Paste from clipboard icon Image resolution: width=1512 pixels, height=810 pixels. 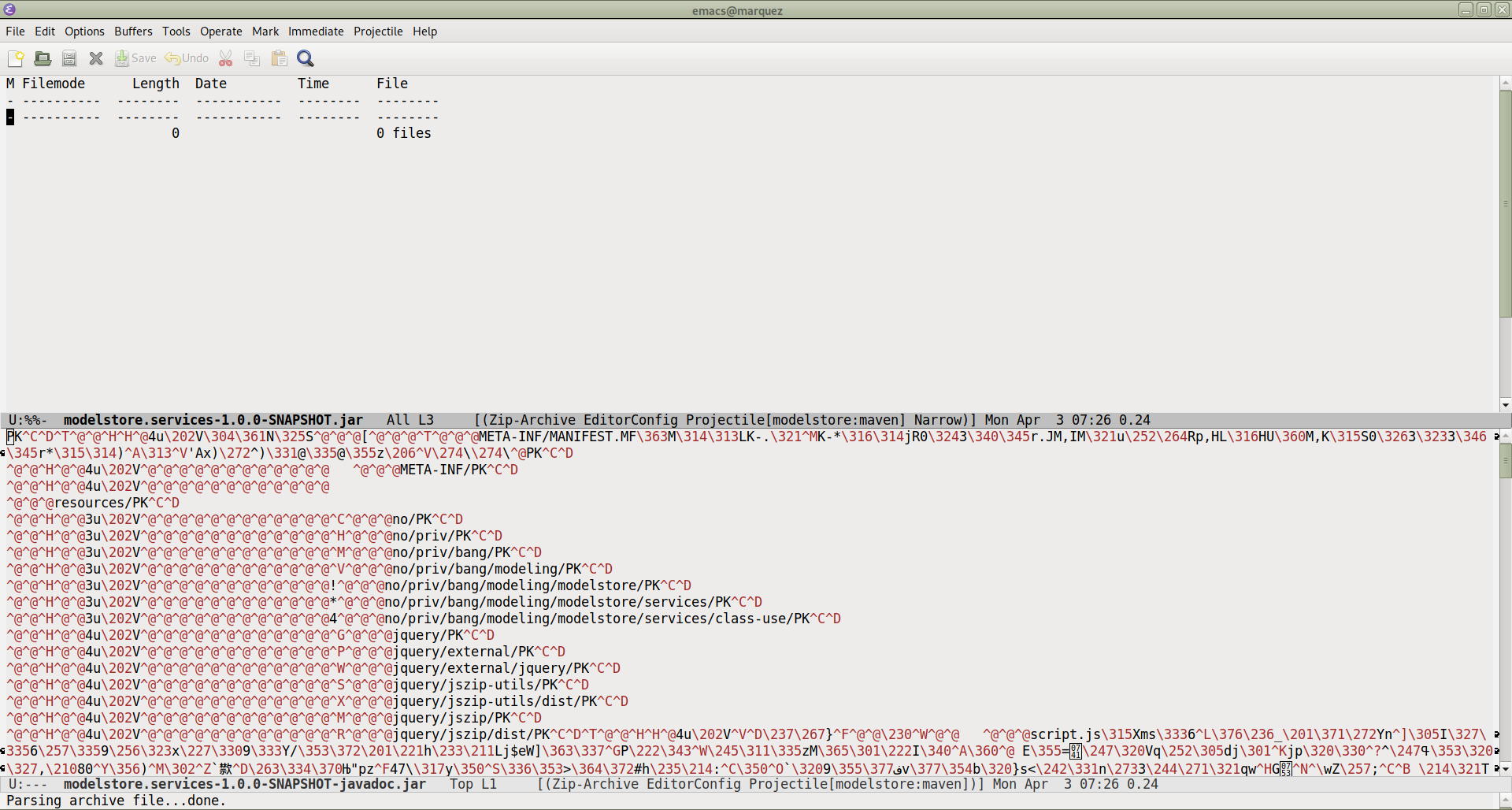point(278,58)
